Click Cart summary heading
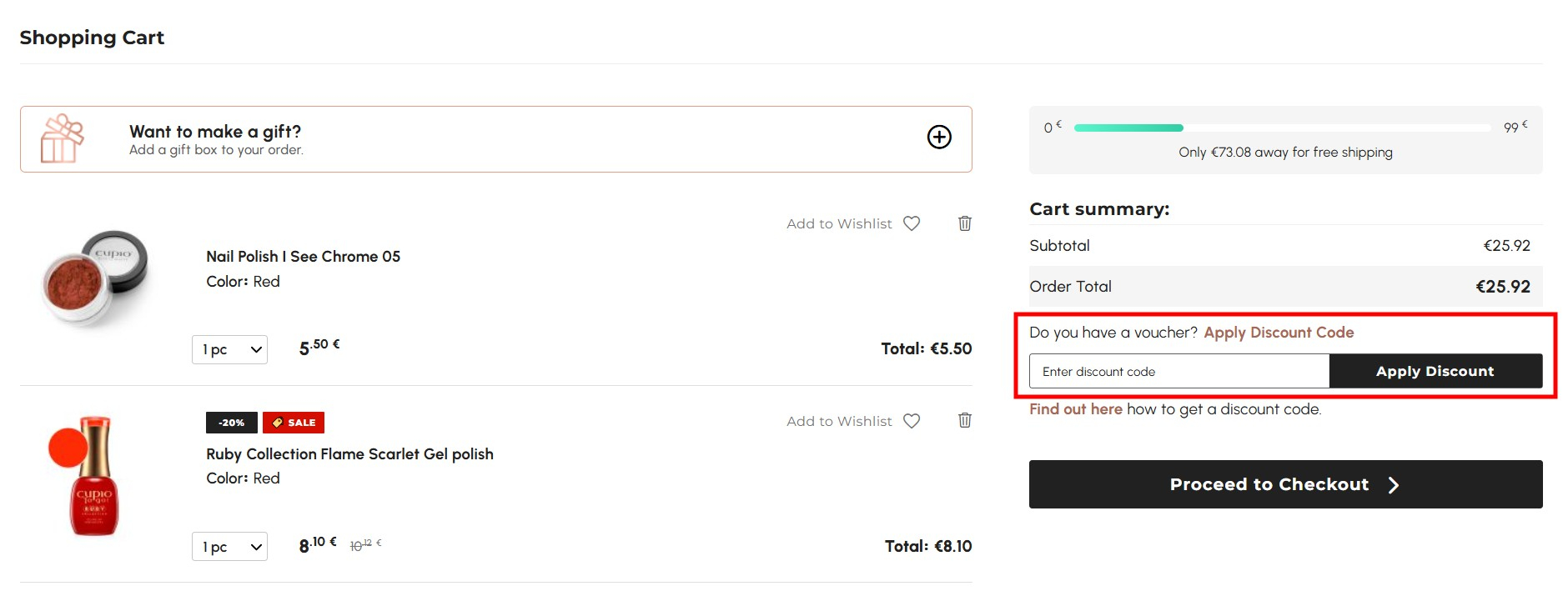Viewport: 1568px width, 606px height. (1099, 209)
